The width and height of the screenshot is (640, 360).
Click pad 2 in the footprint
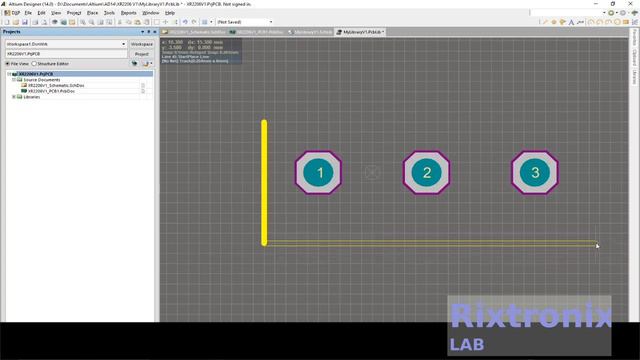click(x=427, y=173)
